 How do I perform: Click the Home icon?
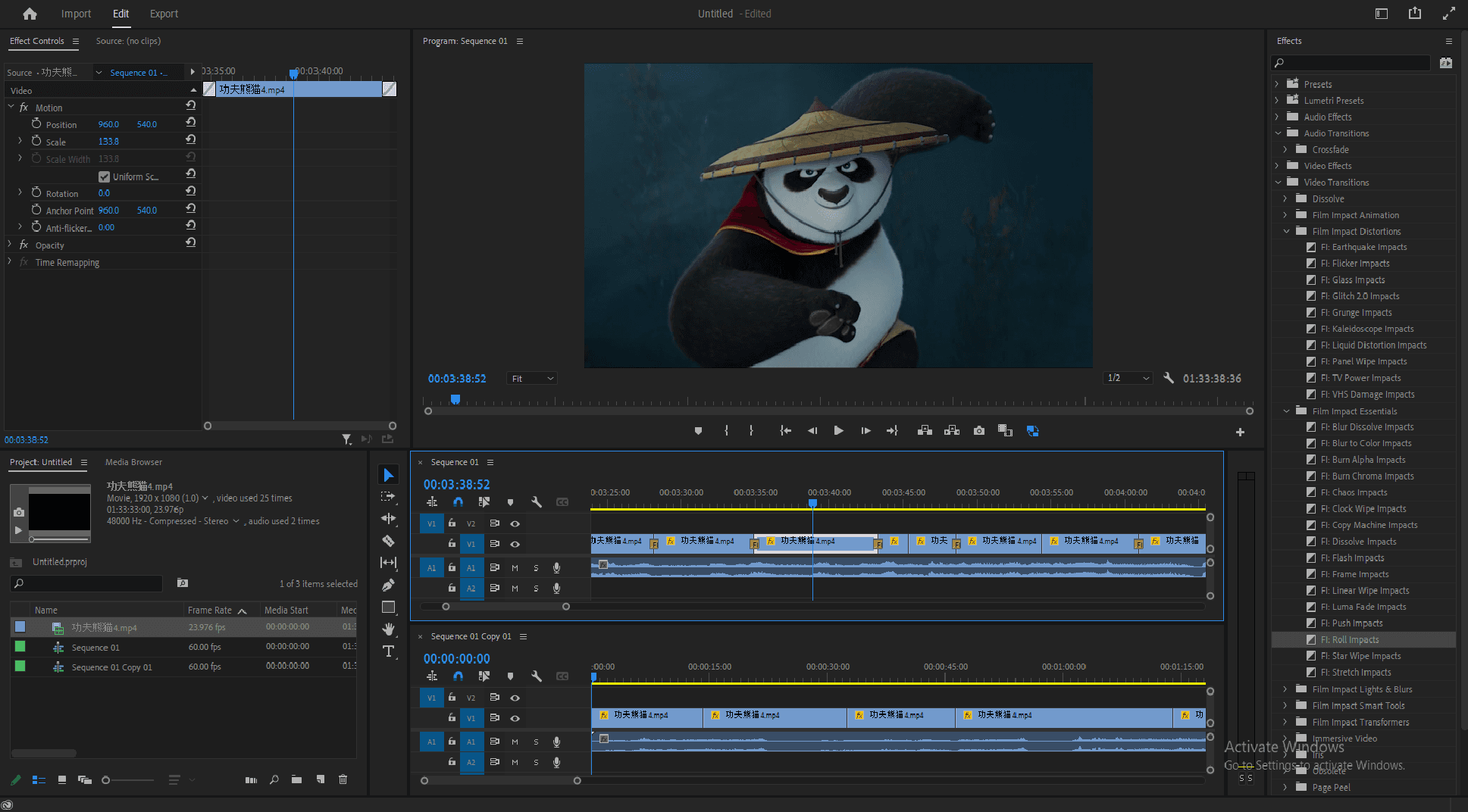pyautogui.click(x=30, y=14)
